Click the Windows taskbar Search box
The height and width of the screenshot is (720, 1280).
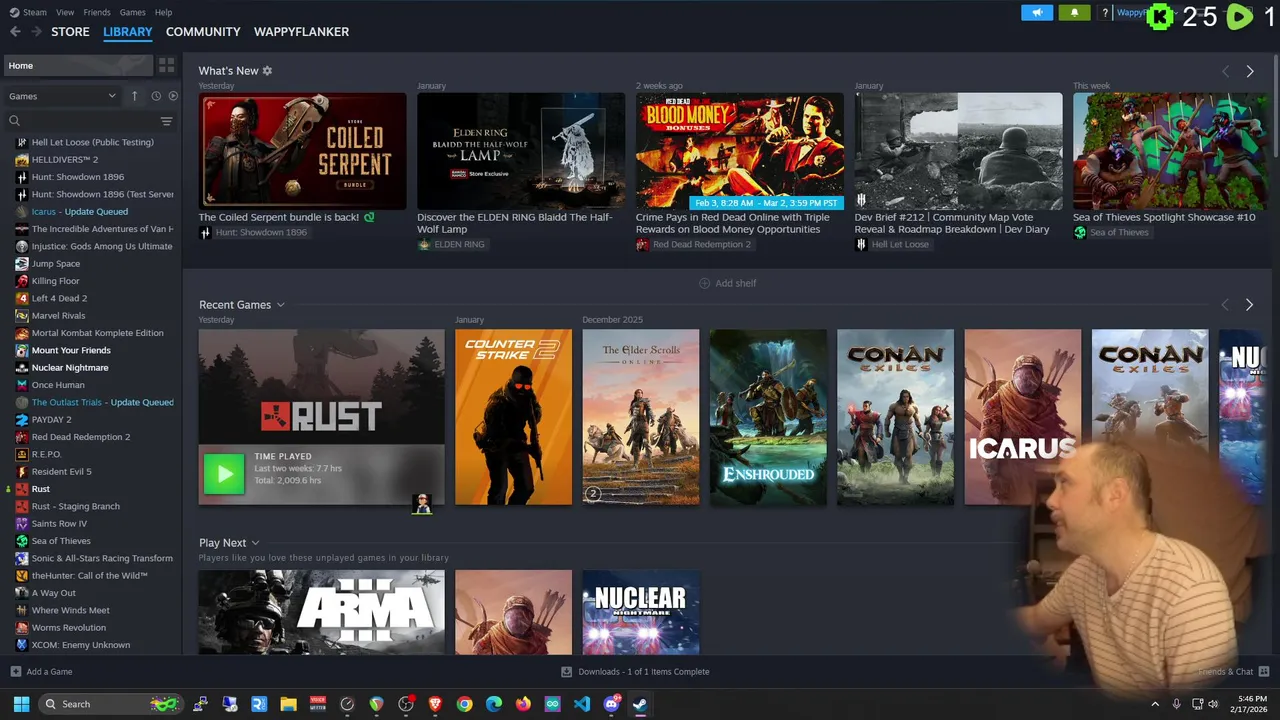pyautogui.click(x=110, y=704)
